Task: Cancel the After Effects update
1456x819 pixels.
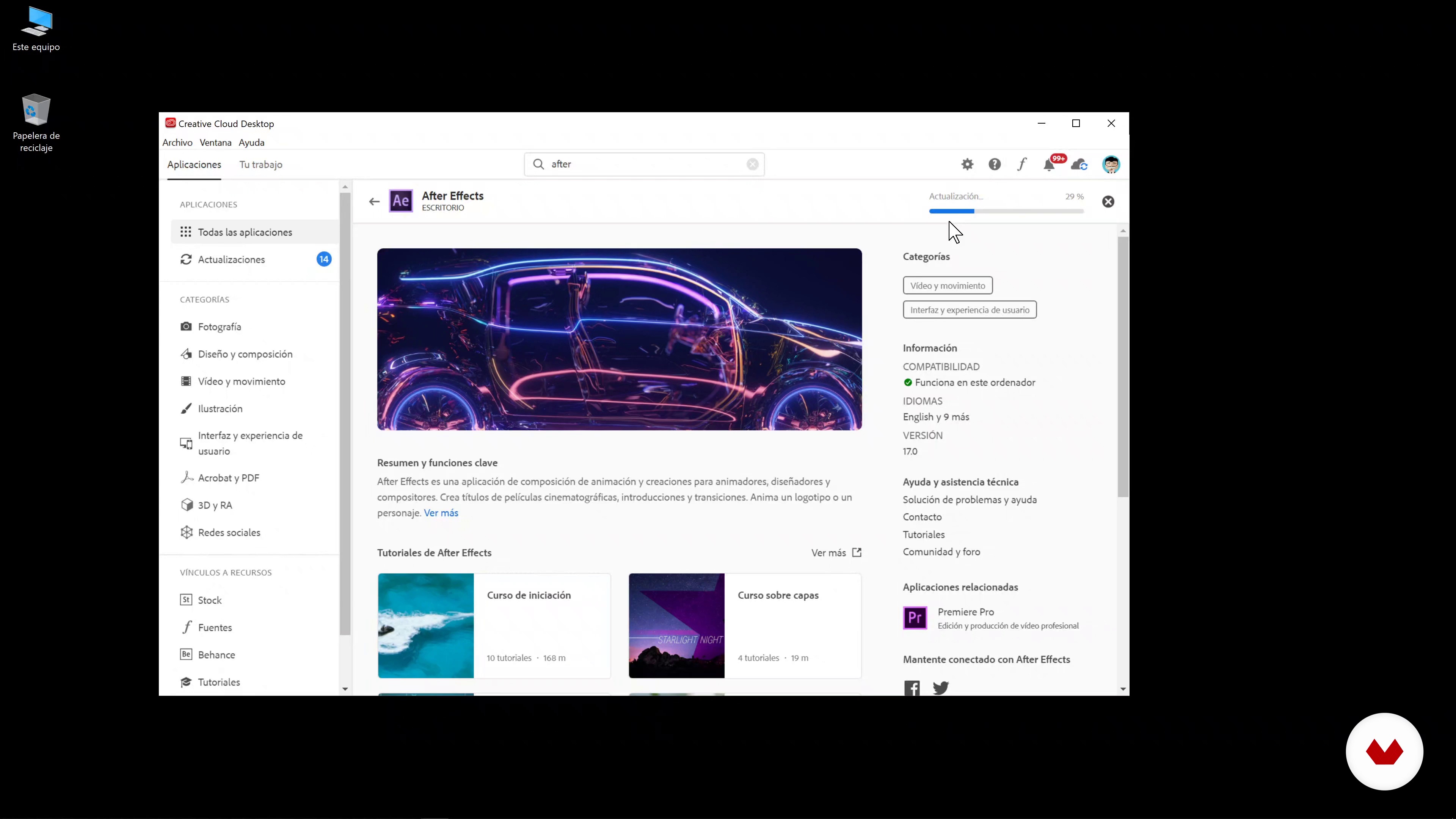Action: pyautogui.click(x=1108, y=202)
